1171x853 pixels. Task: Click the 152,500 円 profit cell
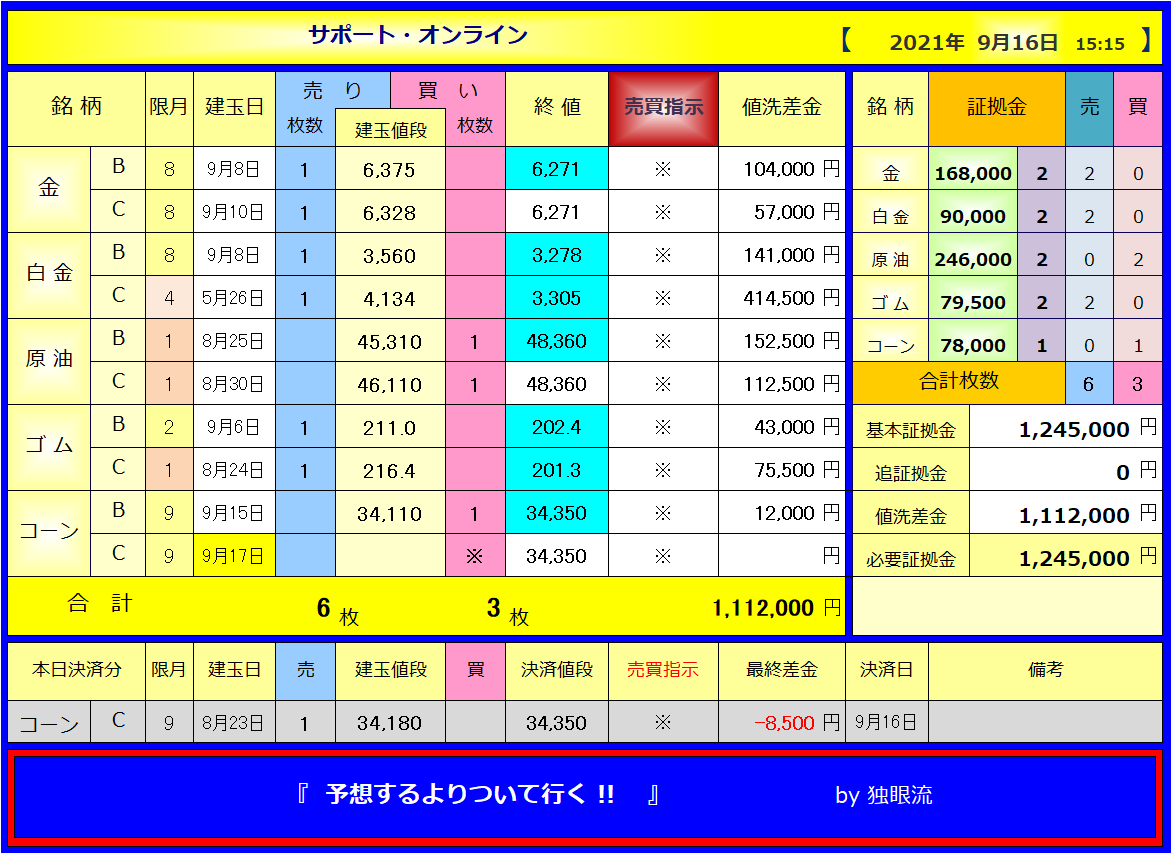click(781, 341)
